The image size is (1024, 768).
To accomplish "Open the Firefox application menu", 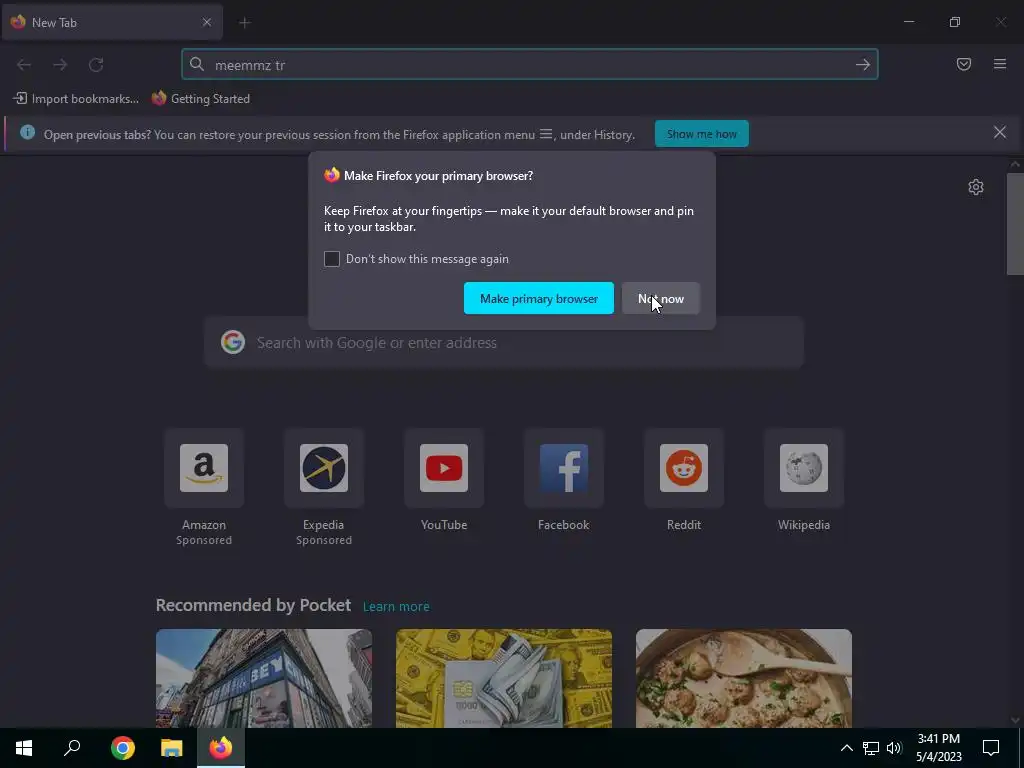I will pos(1000,64).
